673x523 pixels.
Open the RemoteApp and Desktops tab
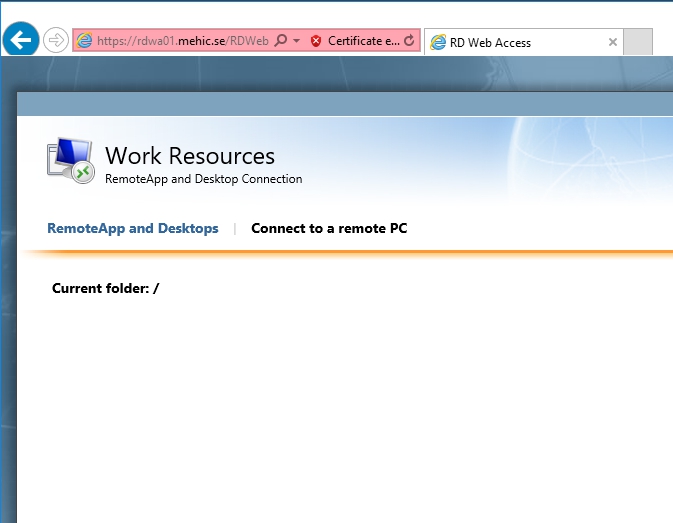tap(133, 228)
